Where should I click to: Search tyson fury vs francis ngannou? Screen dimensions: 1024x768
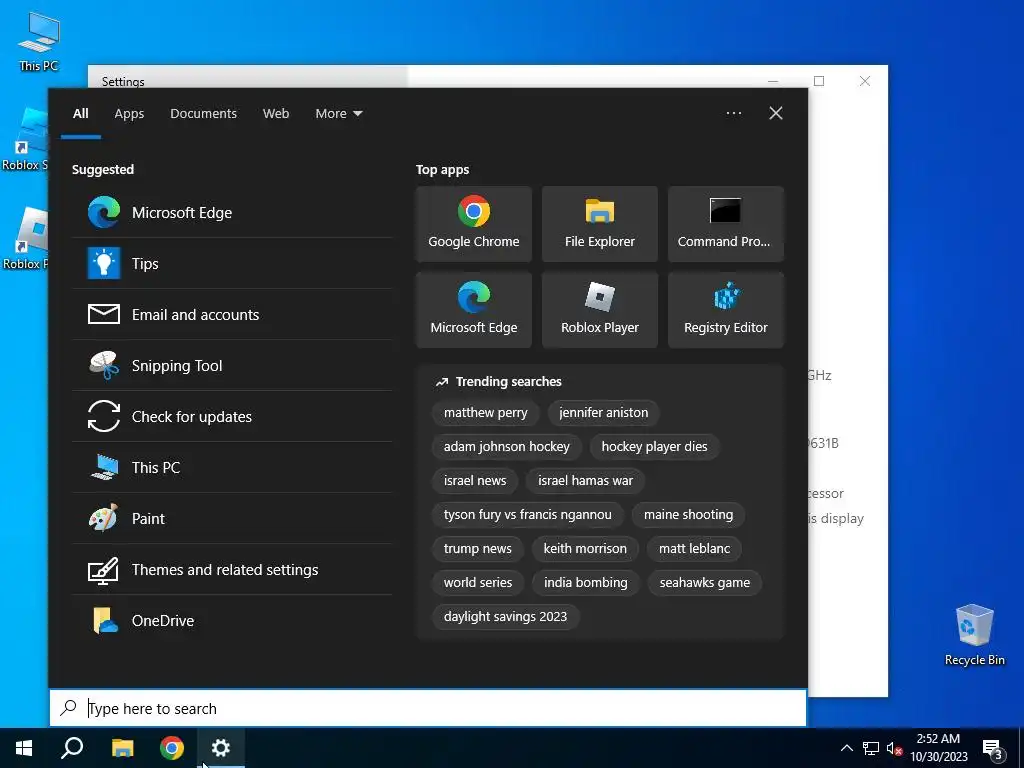point(528,515)
